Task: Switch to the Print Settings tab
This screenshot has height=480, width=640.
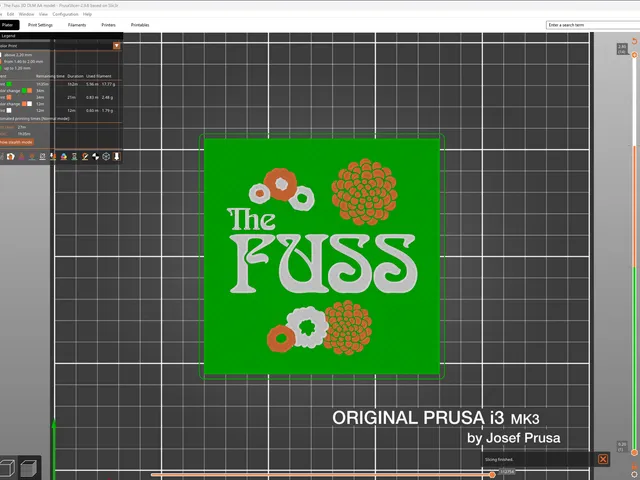Action: click(x=40, y=25)
